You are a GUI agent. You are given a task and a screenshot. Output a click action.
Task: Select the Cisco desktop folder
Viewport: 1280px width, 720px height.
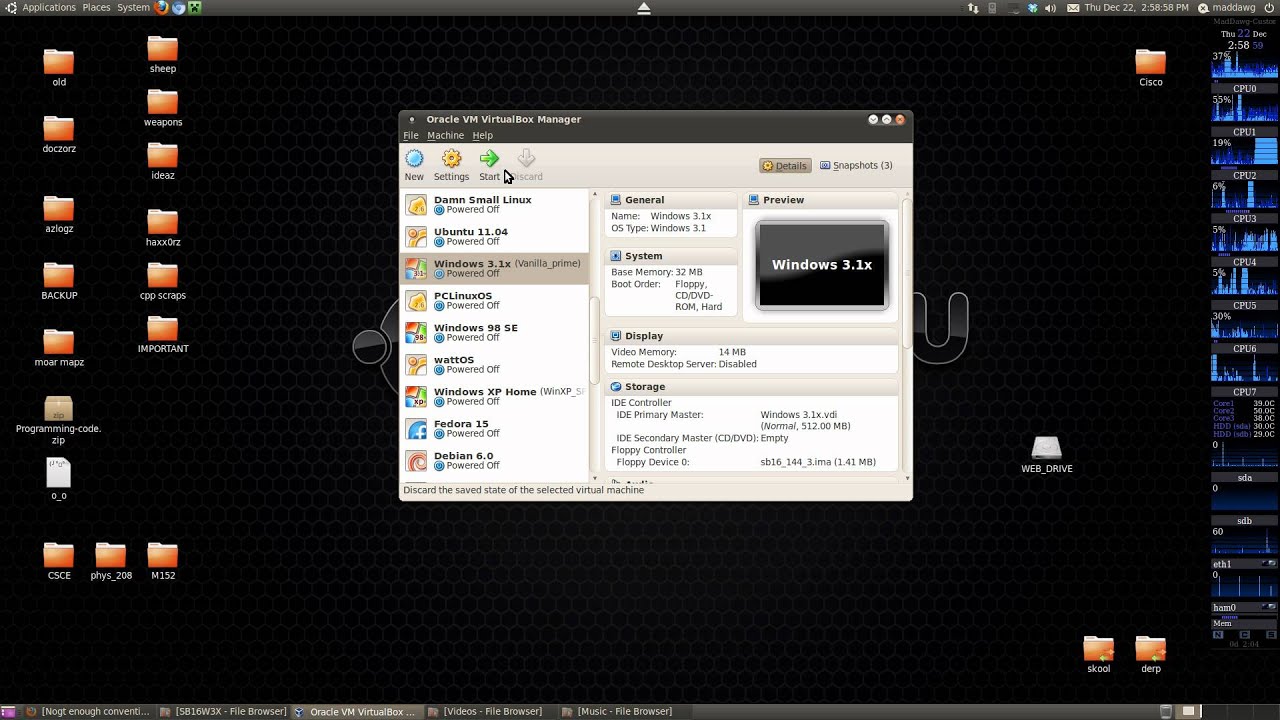tap(1150, 62)
